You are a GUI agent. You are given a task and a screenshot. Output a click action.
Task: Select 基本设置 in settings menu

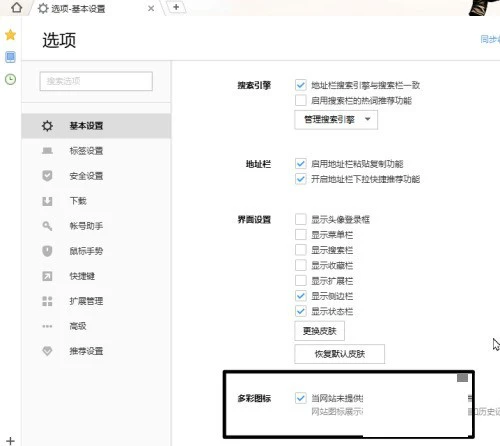[96, 126]
